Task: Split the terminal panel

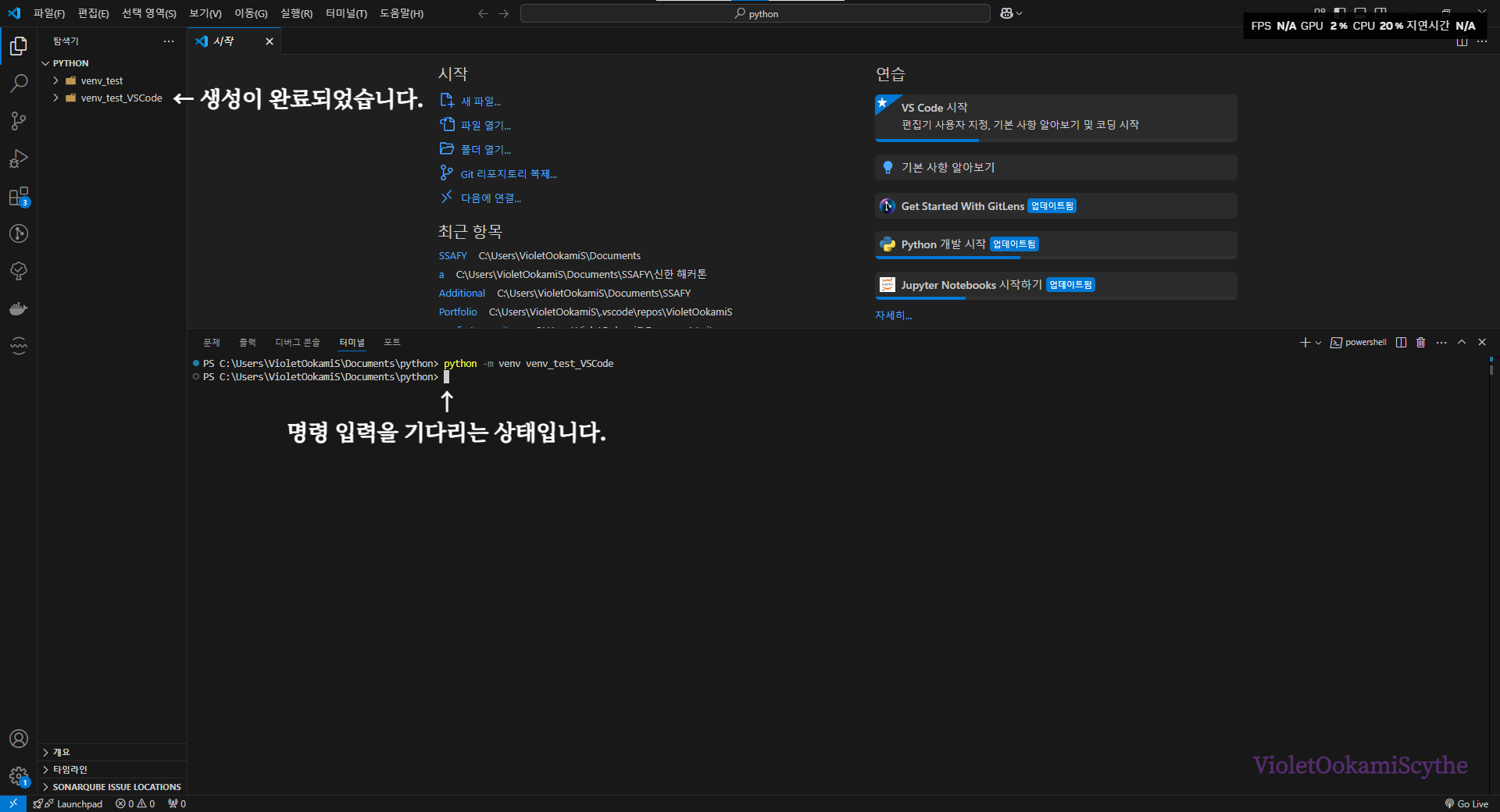Action: click(1401, 342)
